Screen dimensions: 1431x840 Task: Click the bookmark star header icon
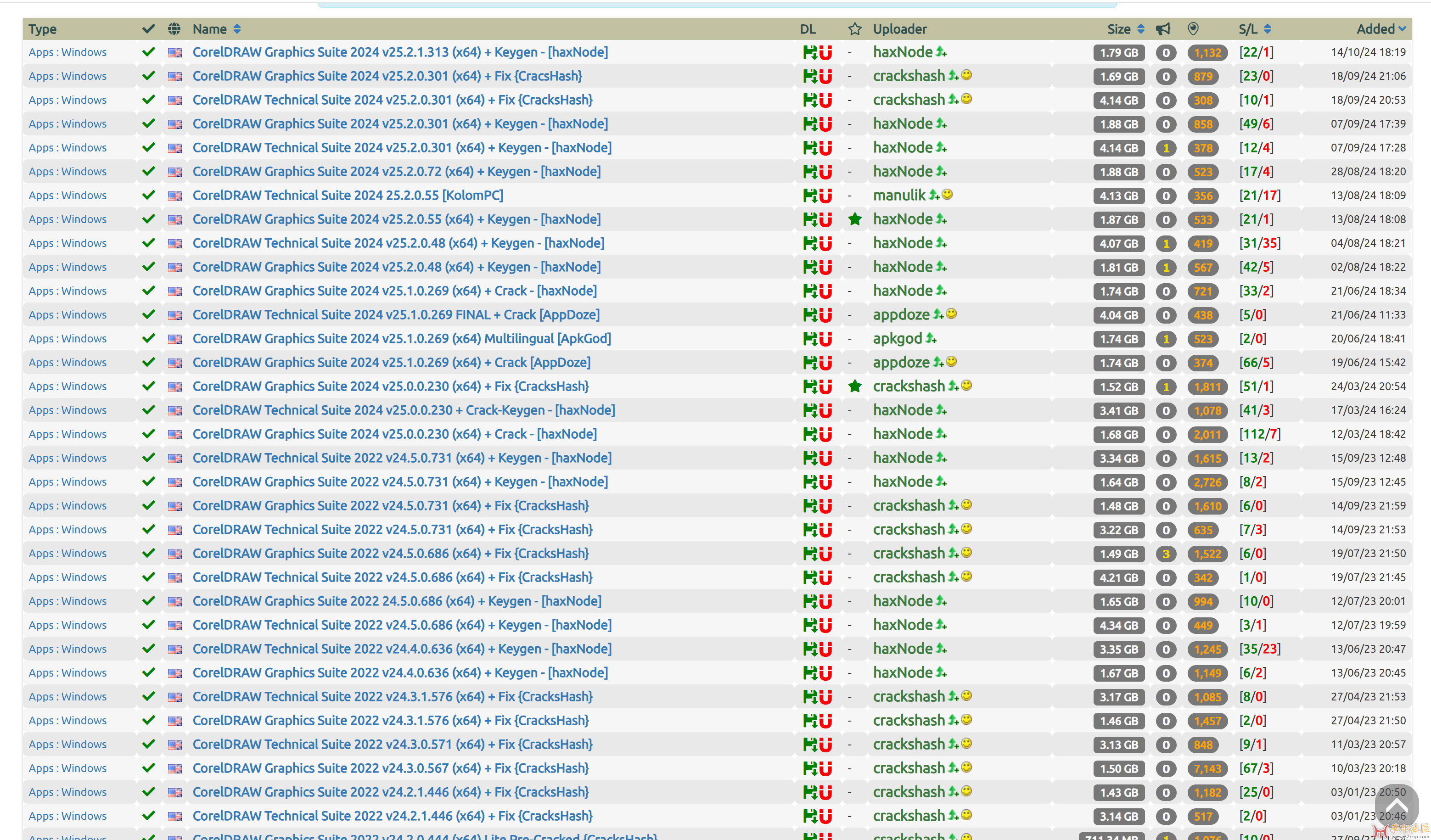855,29
